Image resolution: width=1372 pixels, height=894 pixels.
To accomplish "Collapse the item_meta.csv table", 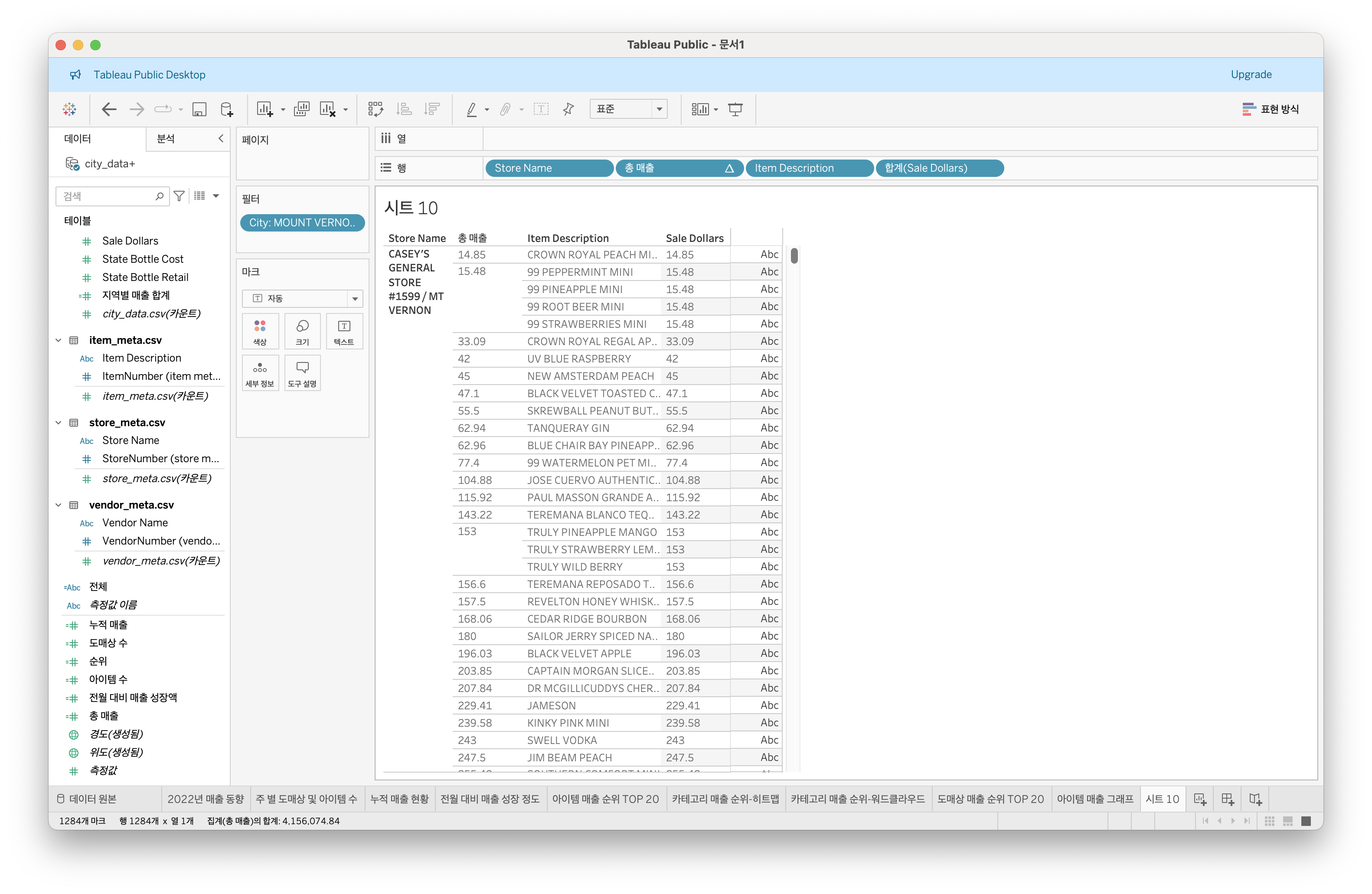I will pos(58,340).
